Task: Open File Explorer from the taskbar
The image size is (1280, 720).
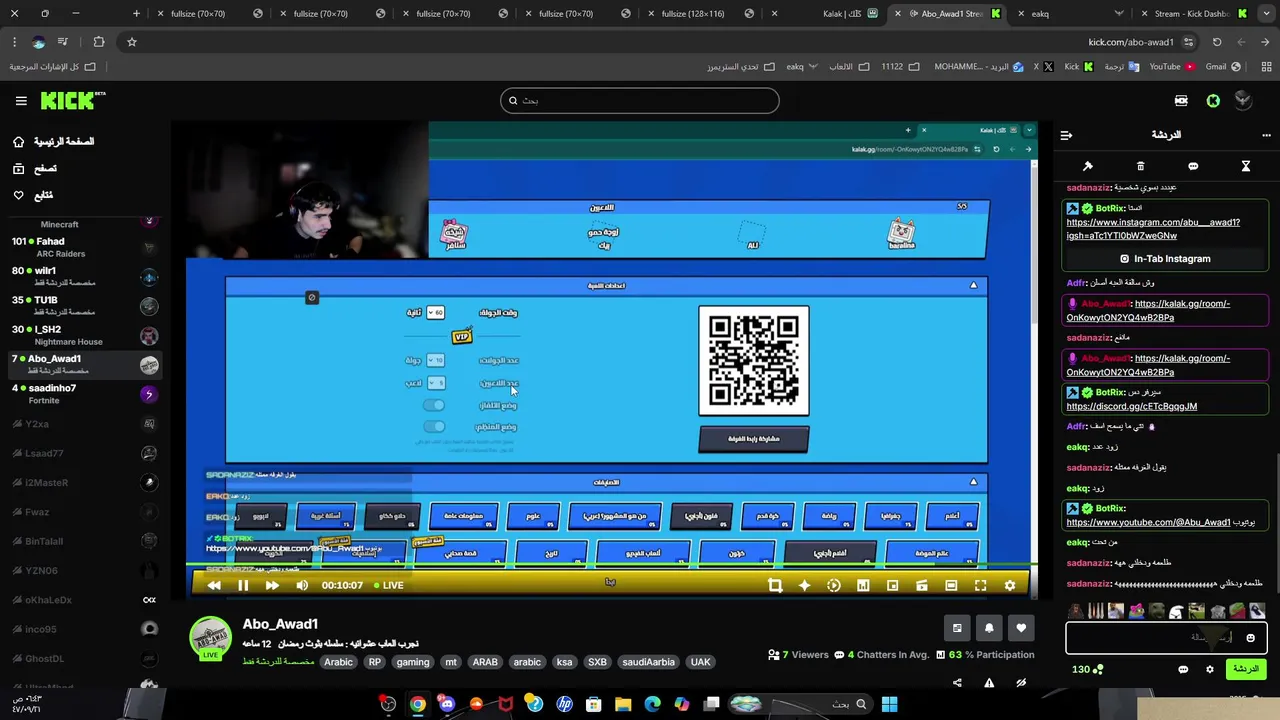Action: click(623, 704)
